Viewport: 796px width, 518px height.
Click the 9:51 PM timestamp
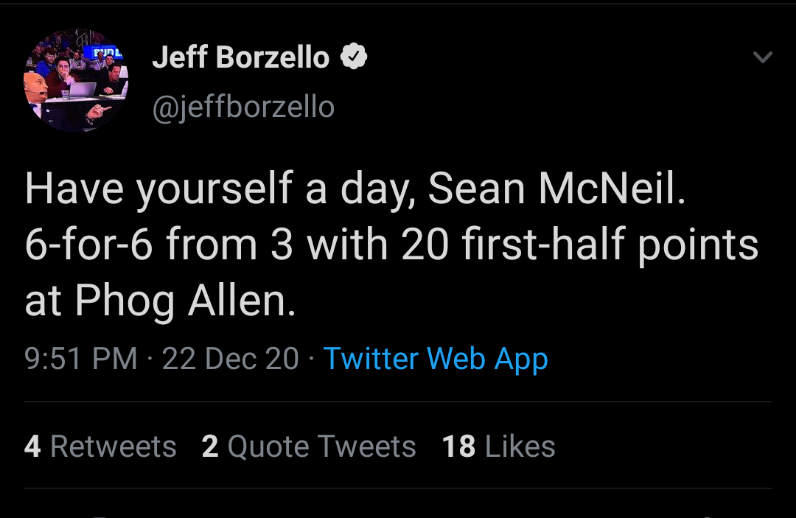80,358
